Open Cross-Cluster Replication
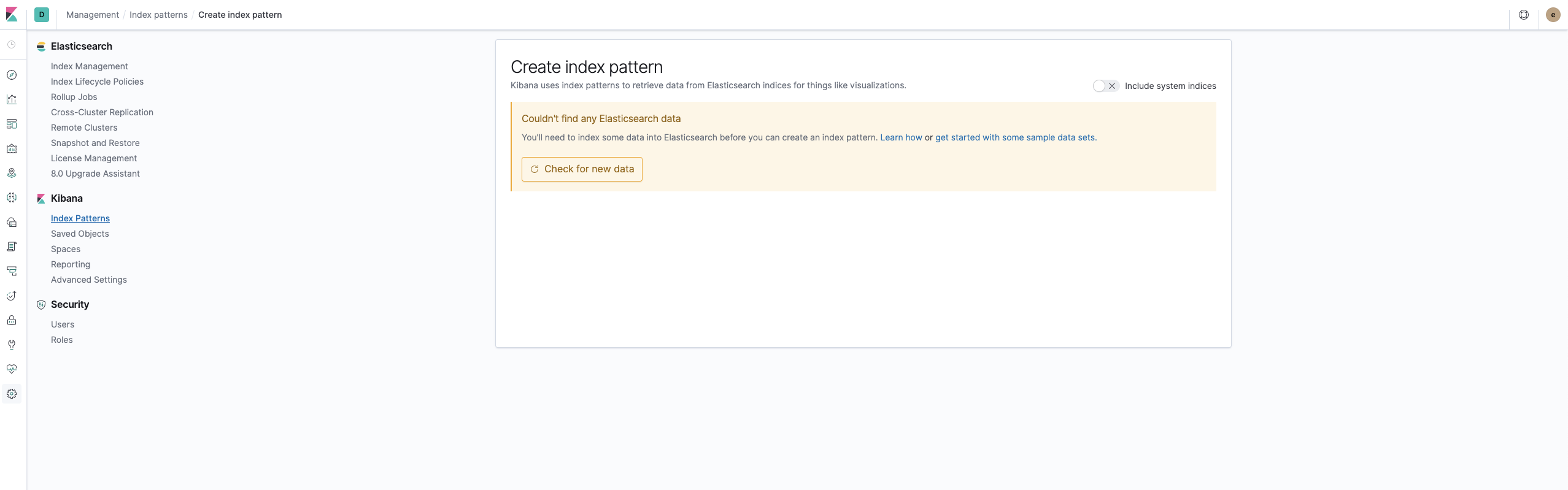Viewport: 1568px width, 490px height. [102, 112]
